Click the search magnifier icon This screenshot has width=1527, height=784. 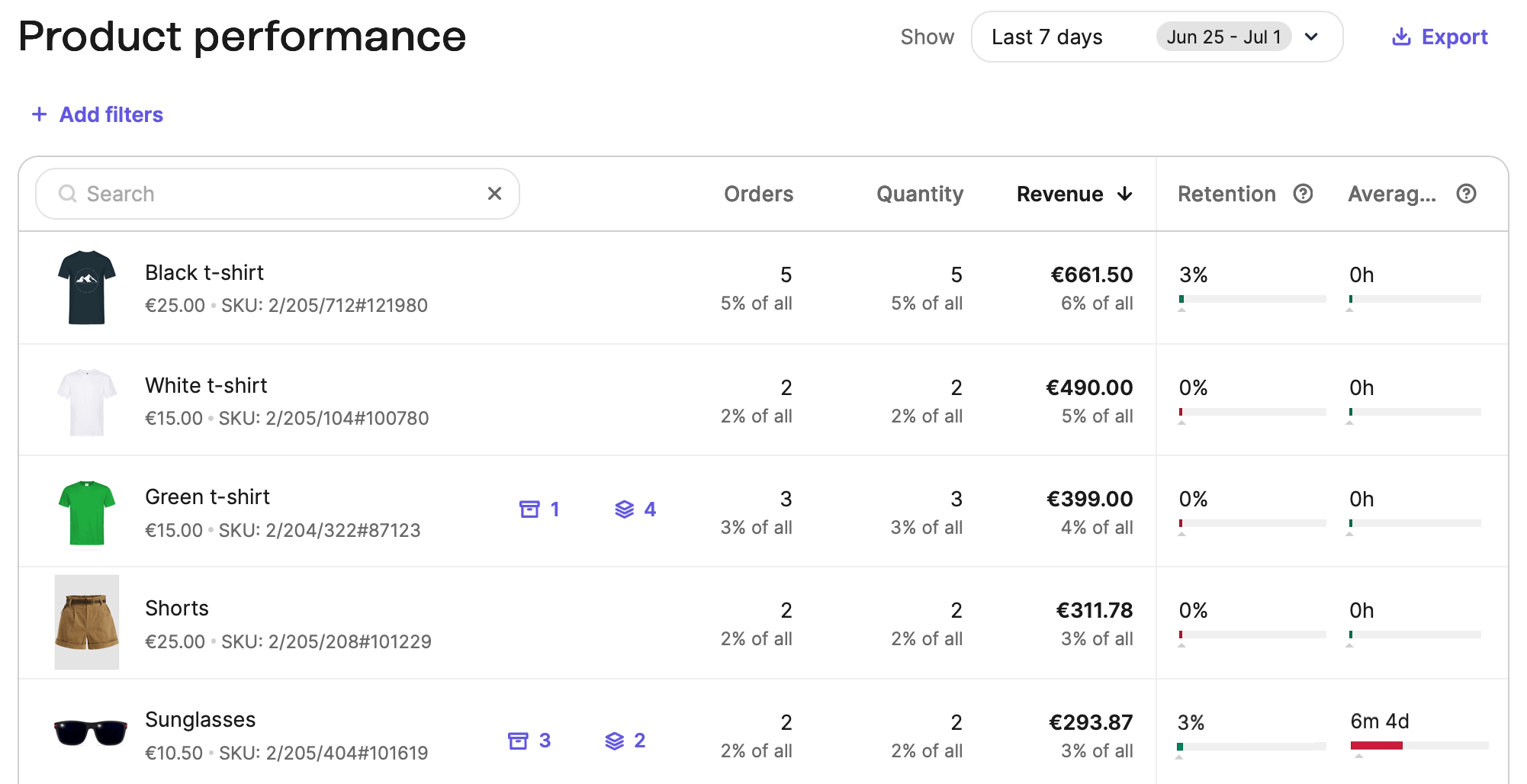tap(68, 194)
